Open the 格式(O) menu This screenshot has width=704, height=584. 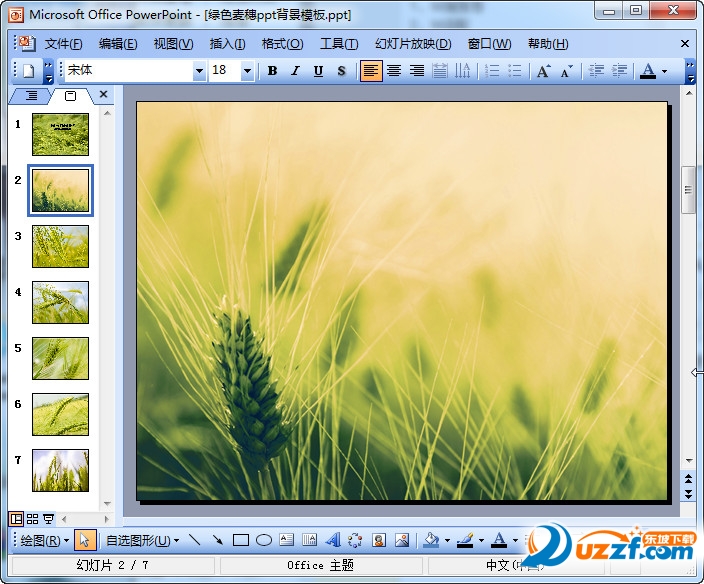pos(282,44)
